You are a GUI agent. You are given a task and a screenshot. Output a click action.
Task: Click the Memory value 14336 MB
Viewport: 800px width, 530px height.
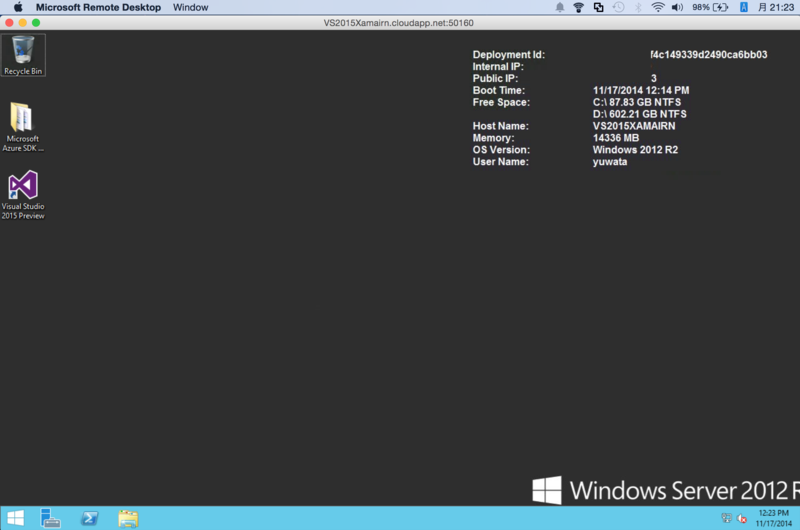[x=616, y=138]
